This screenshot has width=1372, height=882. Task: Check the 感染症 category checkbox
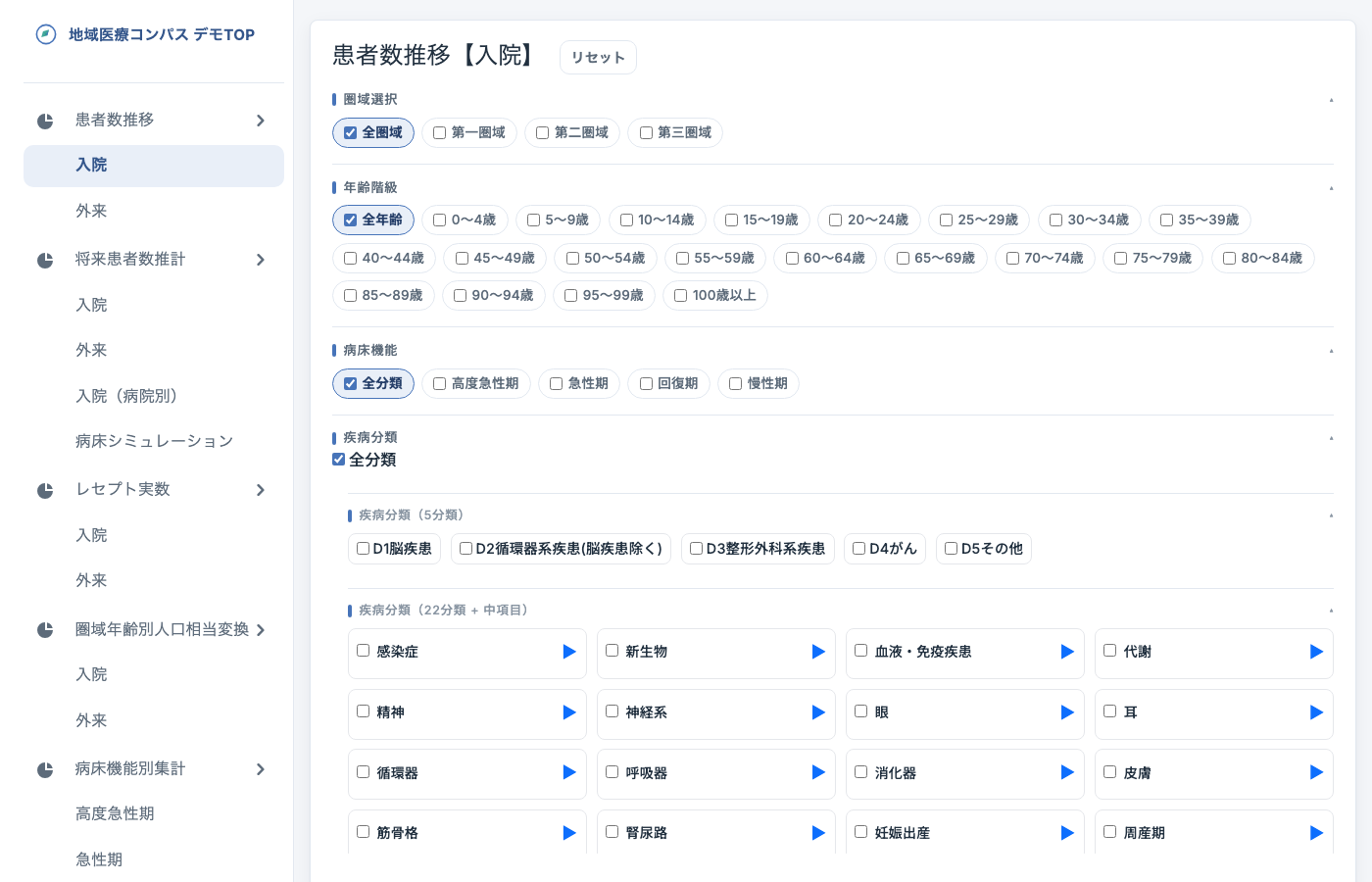coord(364,651)
